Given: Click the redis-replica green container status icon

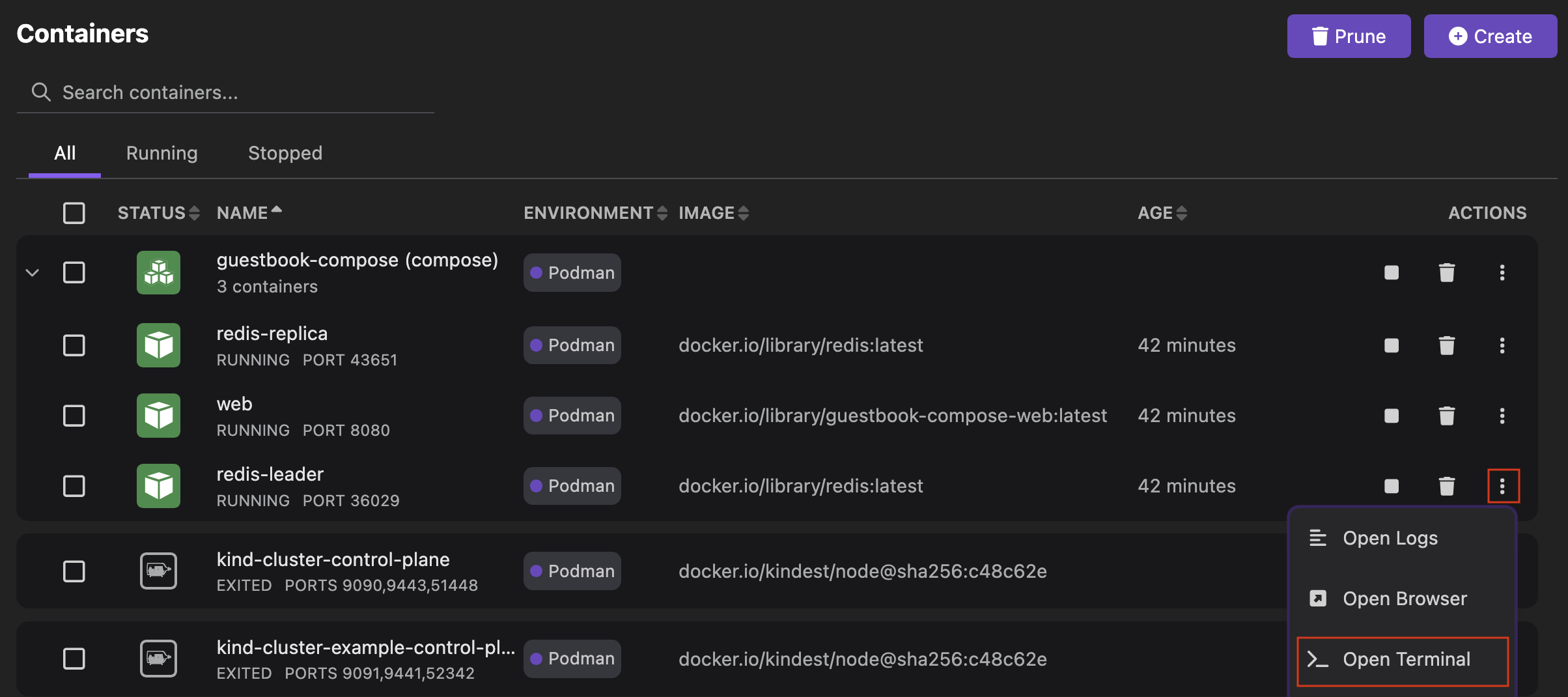Looking at the screenshot, I should click(158, 345).
